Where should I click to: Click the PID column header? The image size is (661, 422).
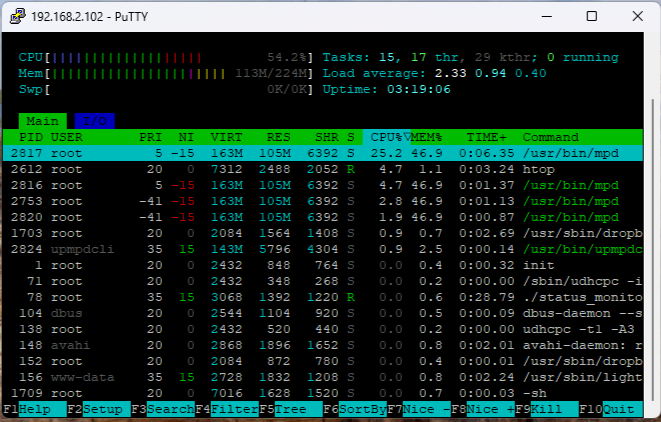(31, 137)
